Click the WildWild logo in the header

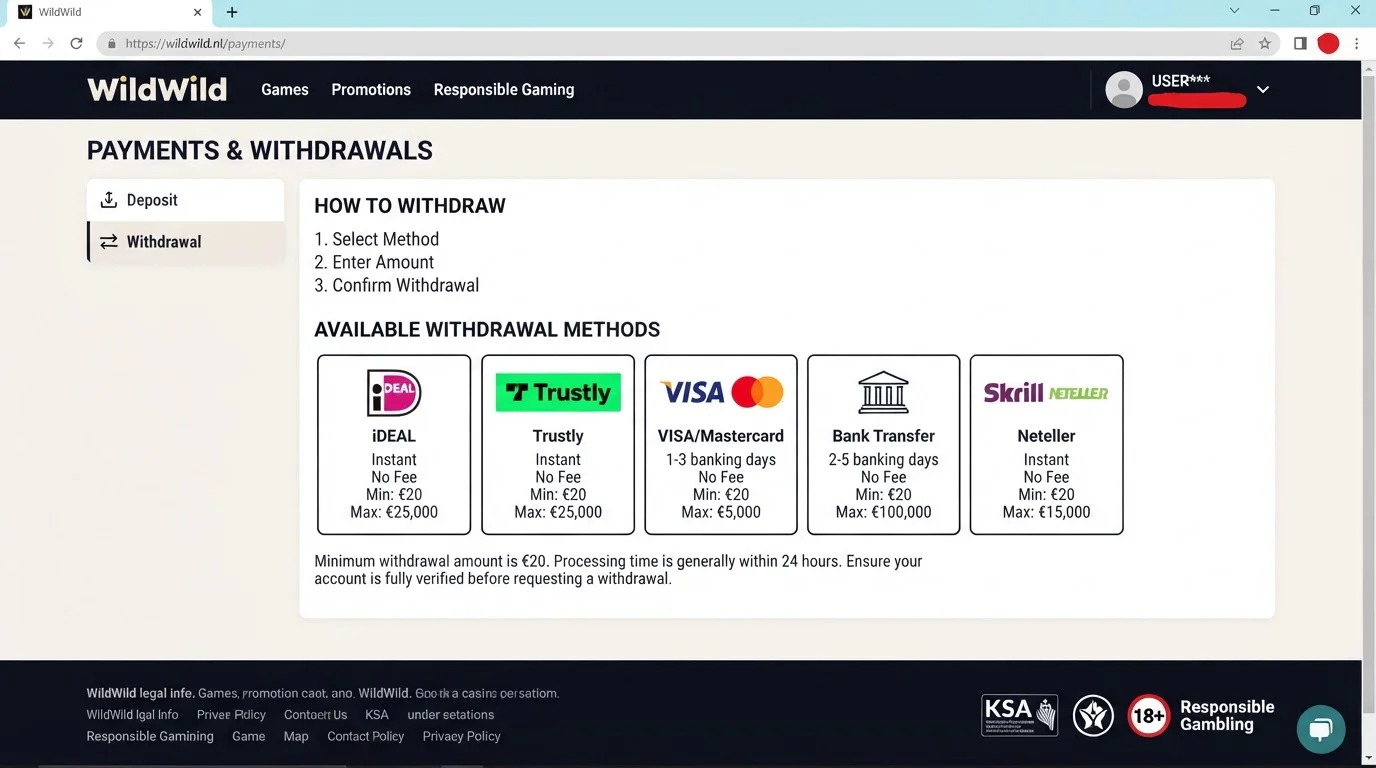pyautogui.click(x=157, y=89)
